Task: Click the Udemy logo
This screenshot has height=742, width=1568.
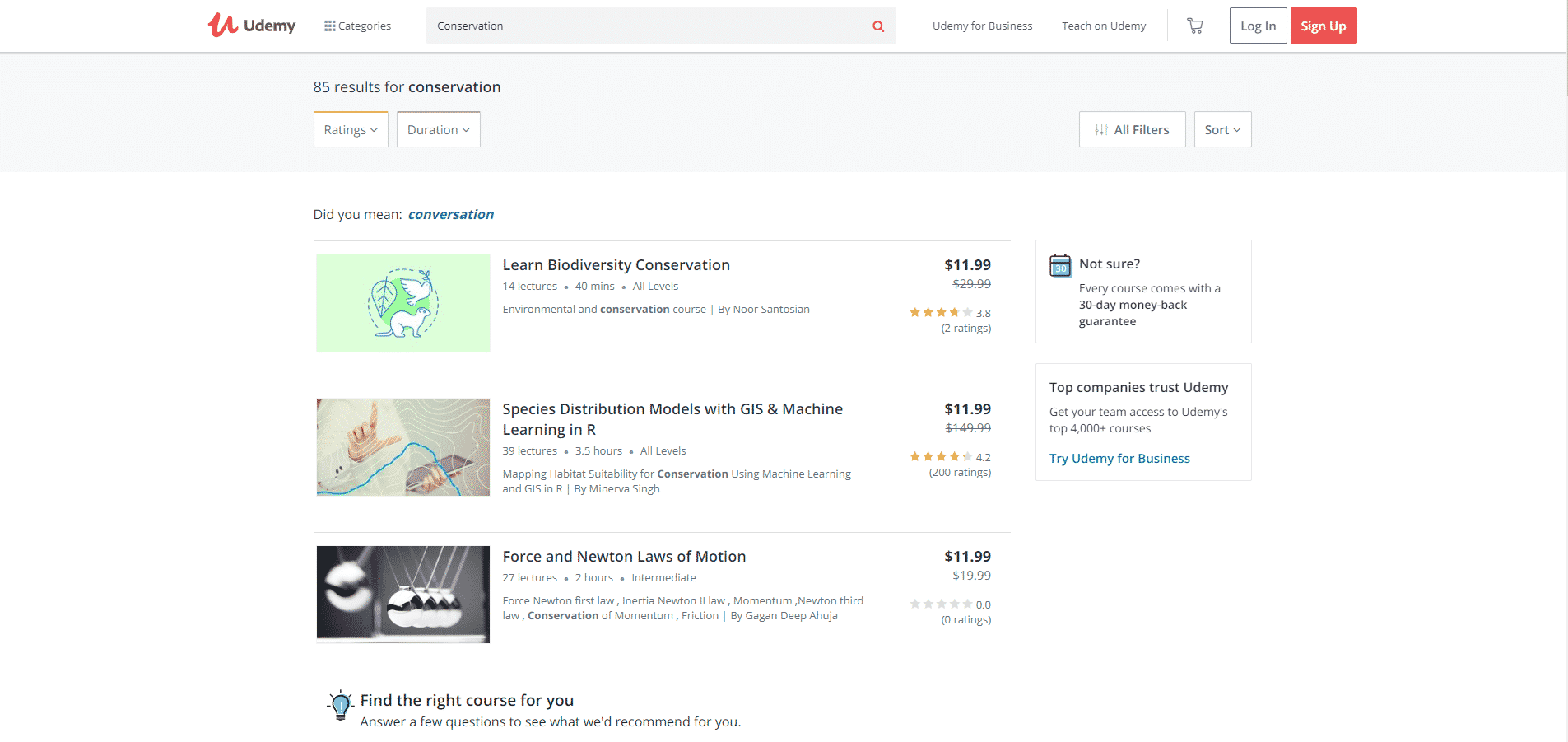Action: (x=252, y=26)
